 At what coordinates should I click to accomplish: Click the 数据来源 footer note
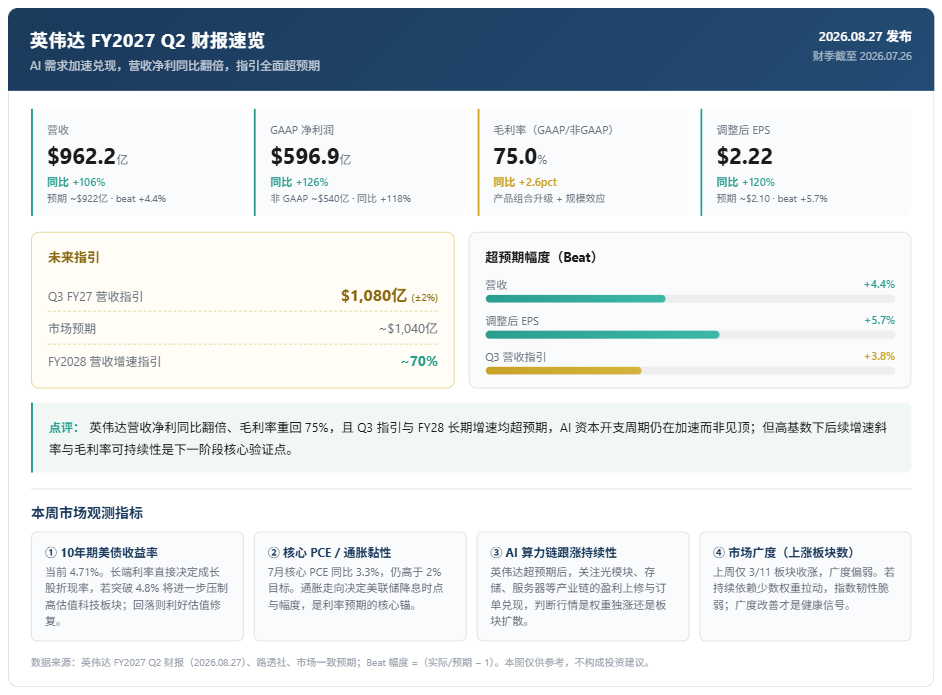coord(341,663)
